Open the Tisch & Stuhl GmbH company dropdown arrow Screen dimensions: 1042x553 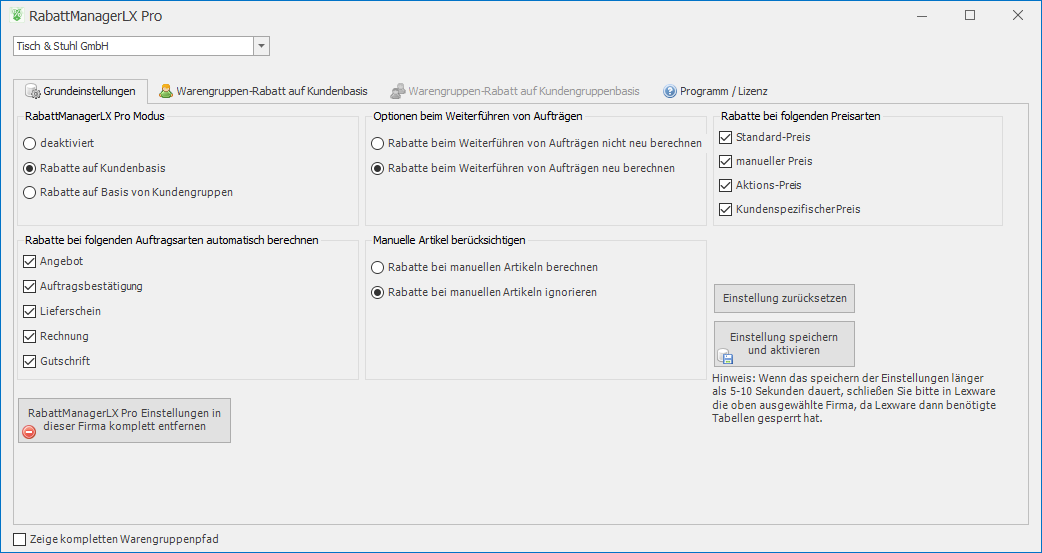261,47
